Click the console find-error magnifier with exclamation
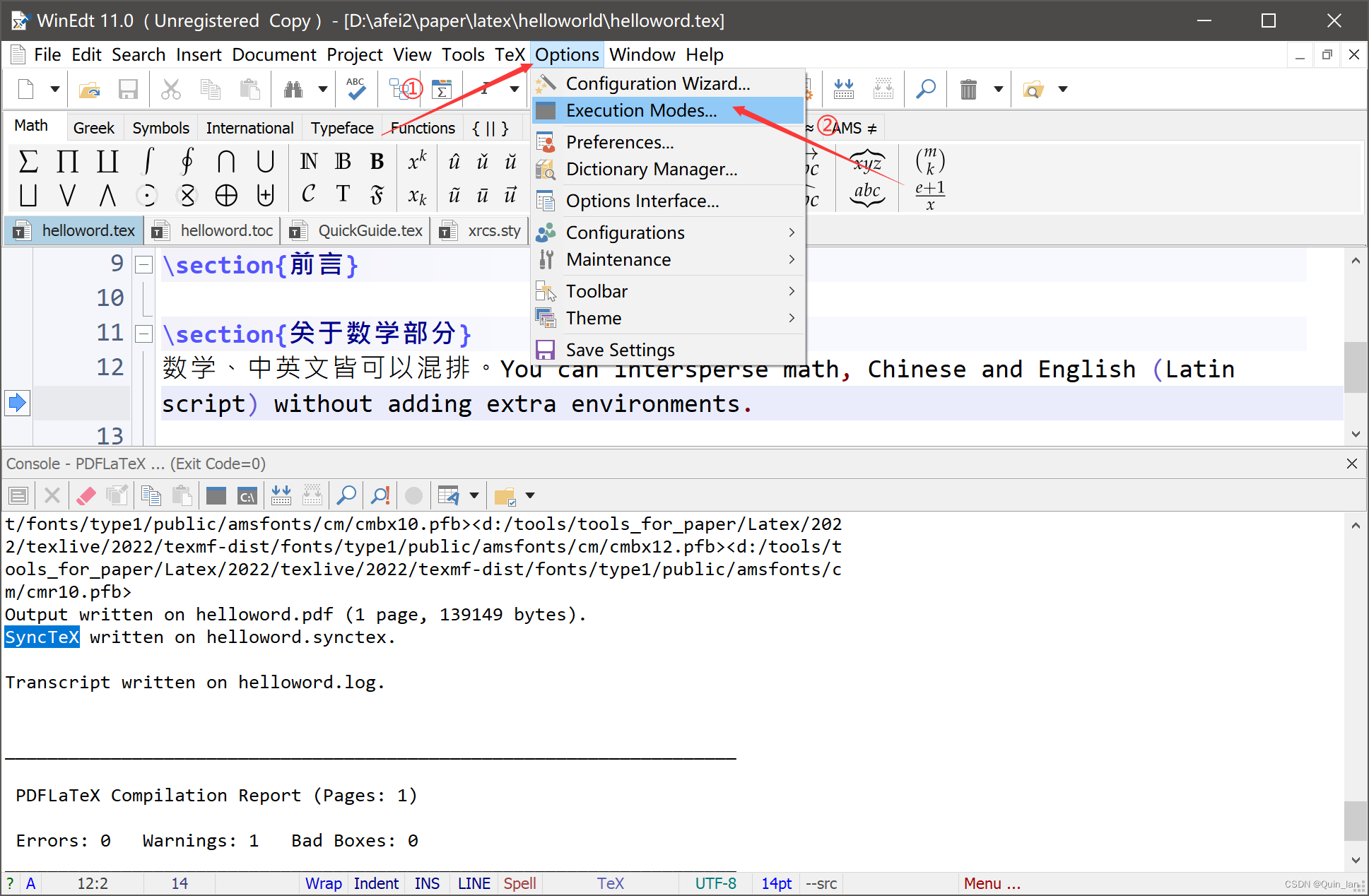The height and width of the screenshot is (896, 1369). click(380, 495)
